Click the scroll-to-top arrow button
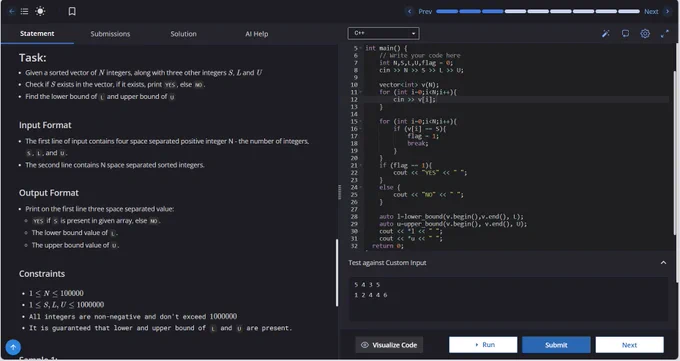This screenshot has width=680, height=361. pos(13,347)
